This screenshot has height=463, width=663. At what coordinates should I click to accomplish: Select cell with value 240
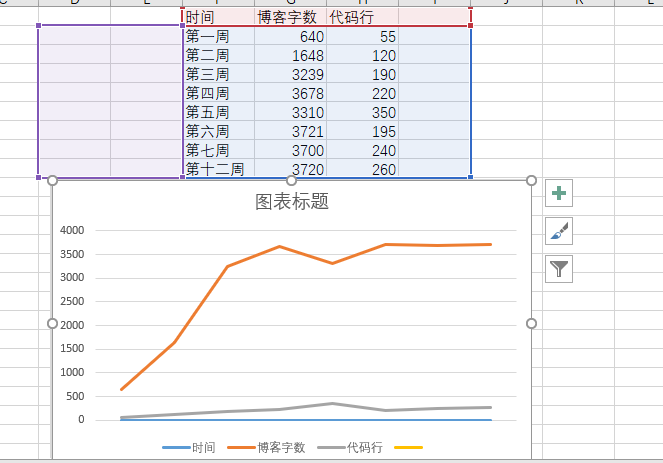click(x=362, y=150)
